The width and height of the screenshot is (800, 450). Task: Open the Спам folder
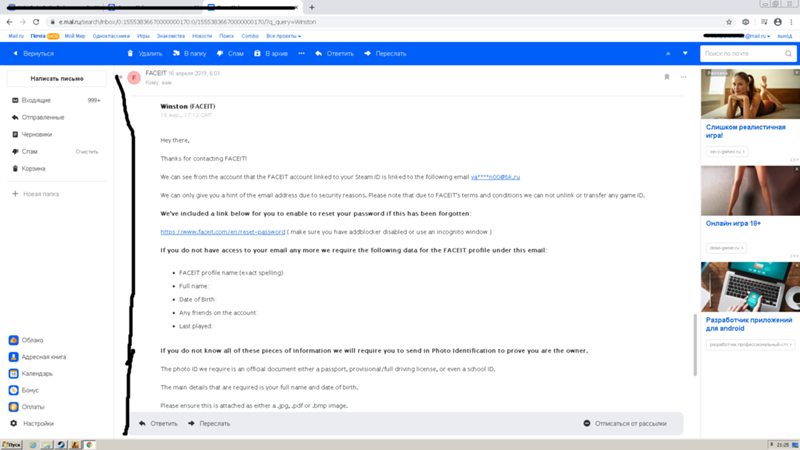[29, 152]
